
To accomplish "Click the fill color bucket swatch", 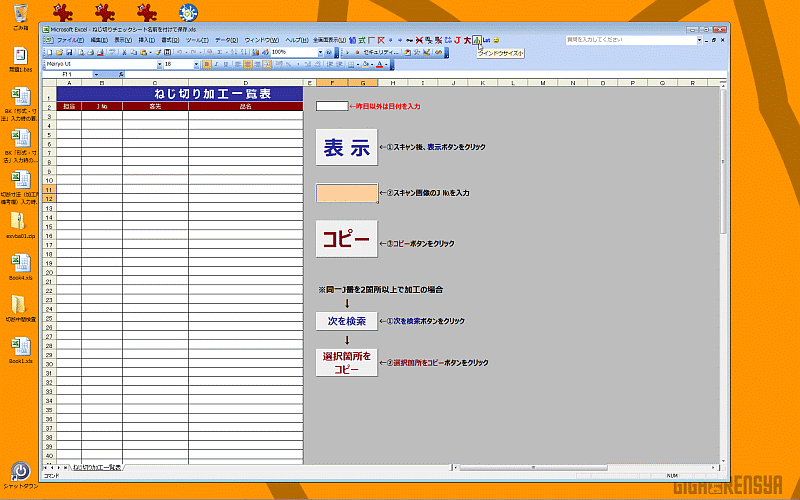I will [x=365, y=64].
